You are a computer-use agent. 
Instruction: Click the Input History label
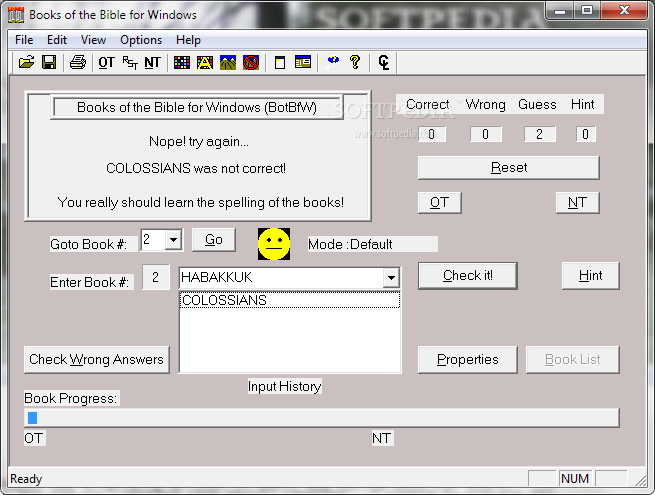284,386
